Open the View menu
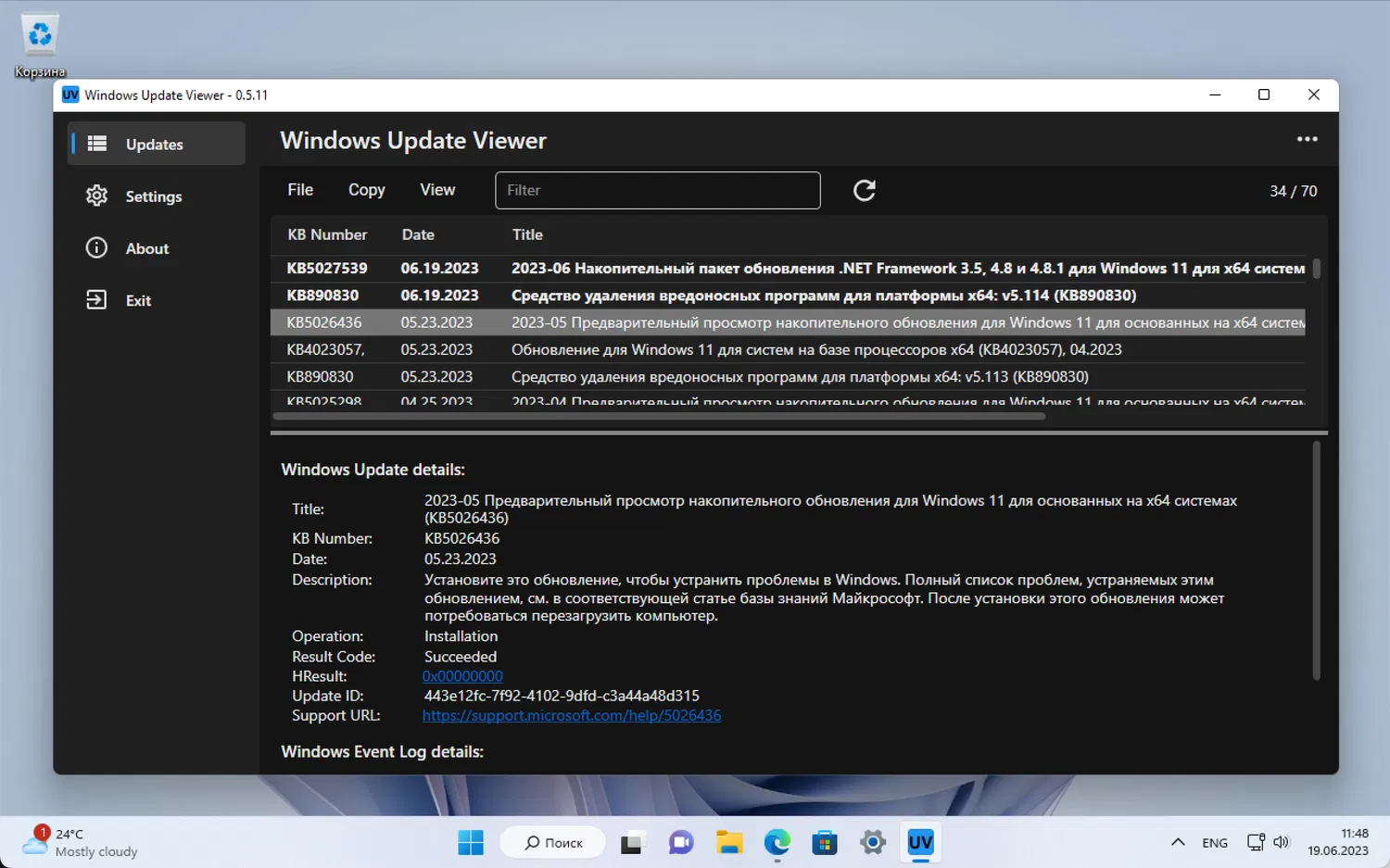 point(437,190)
